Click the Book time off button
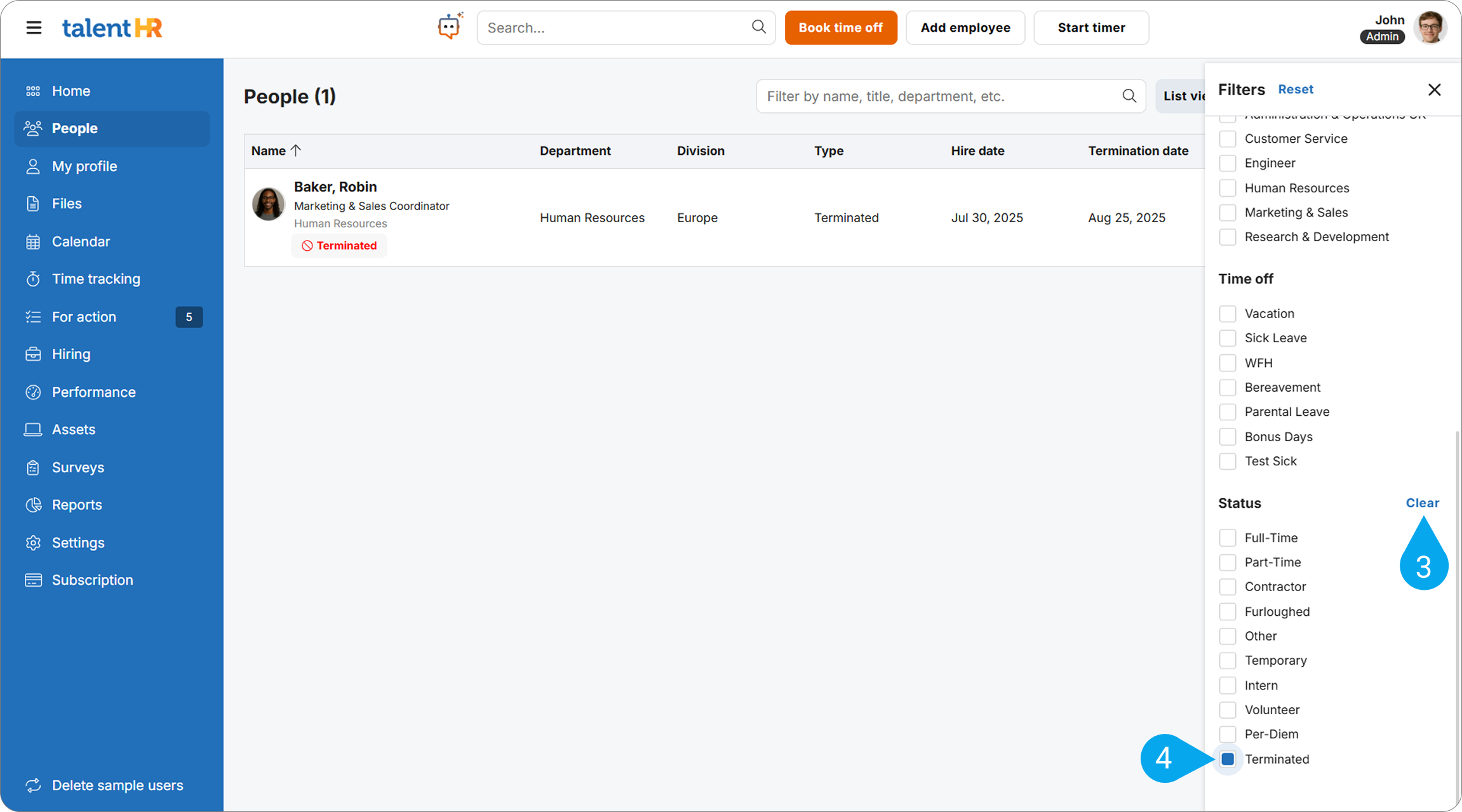This screenshot has height=812, width=1462. coord(840,28)
